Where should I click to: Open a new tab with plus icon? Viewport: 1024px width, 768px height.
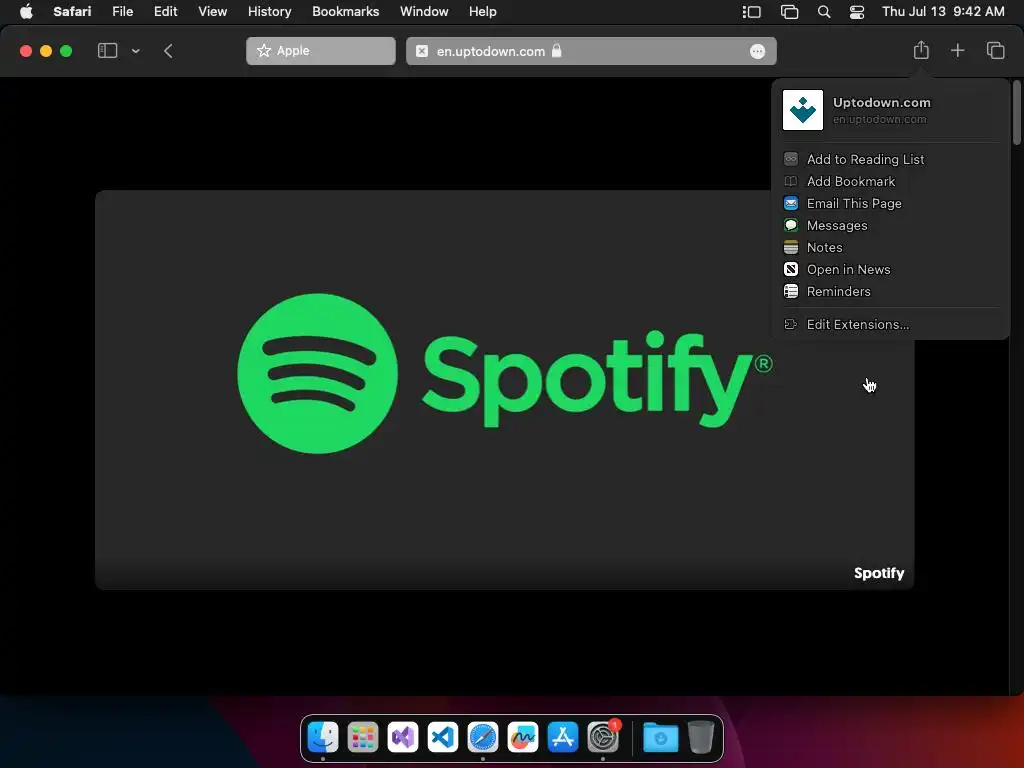957,50
